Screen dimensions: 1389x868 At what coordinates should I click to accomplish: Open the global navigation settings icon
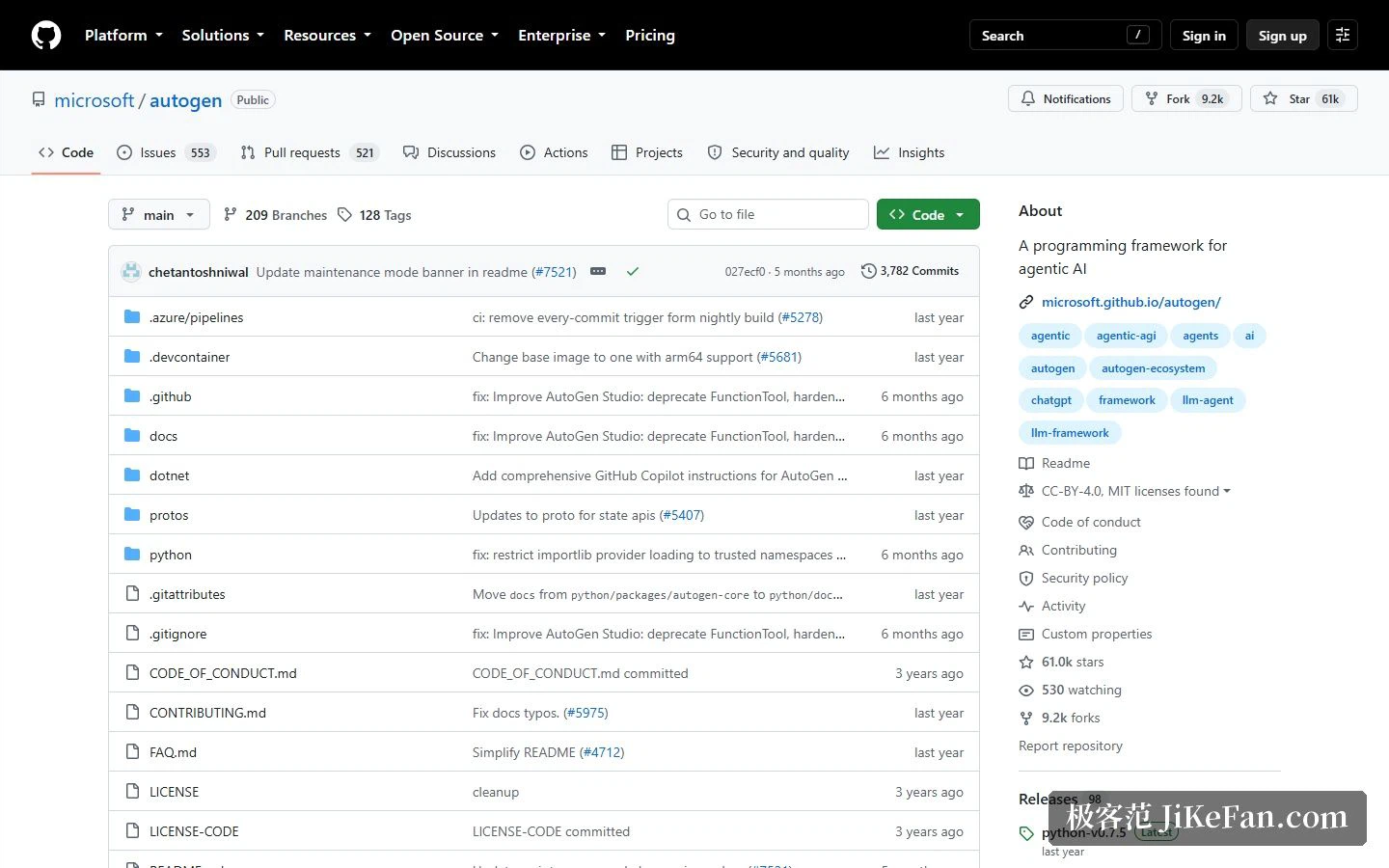1343,35
